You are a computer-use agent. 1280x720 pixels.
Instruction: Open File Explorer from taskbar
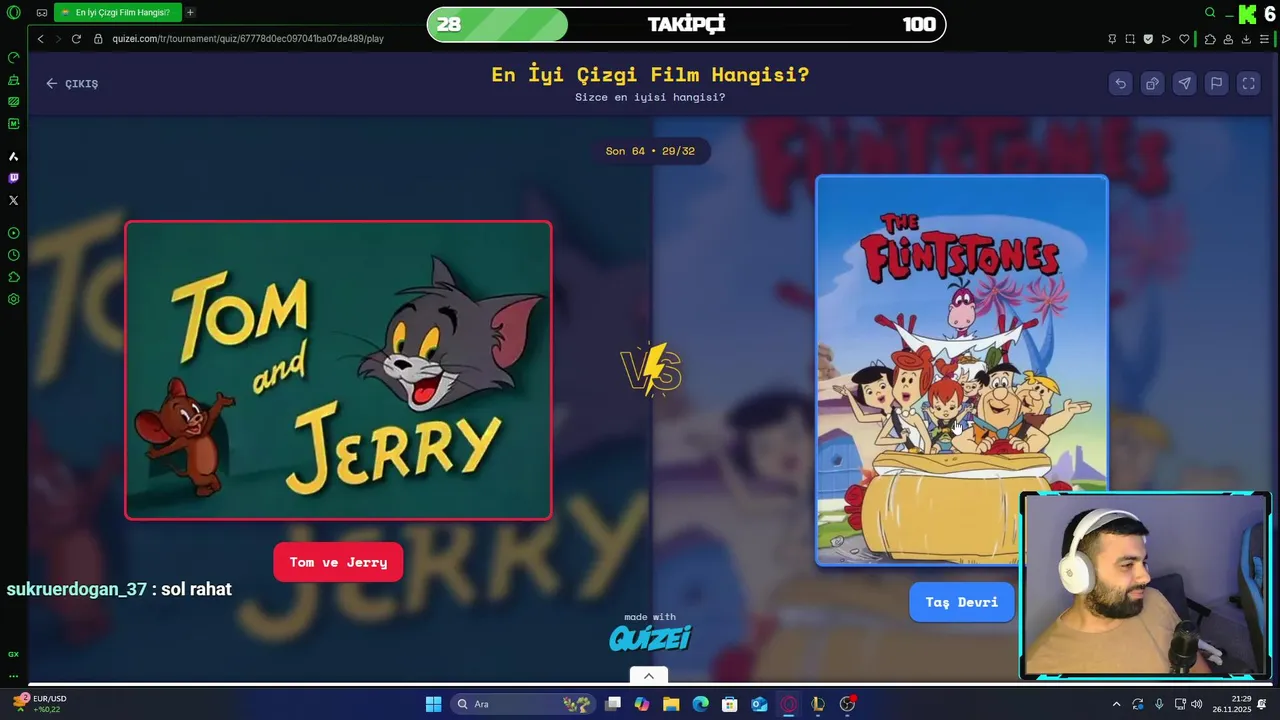tap(671, 704)
